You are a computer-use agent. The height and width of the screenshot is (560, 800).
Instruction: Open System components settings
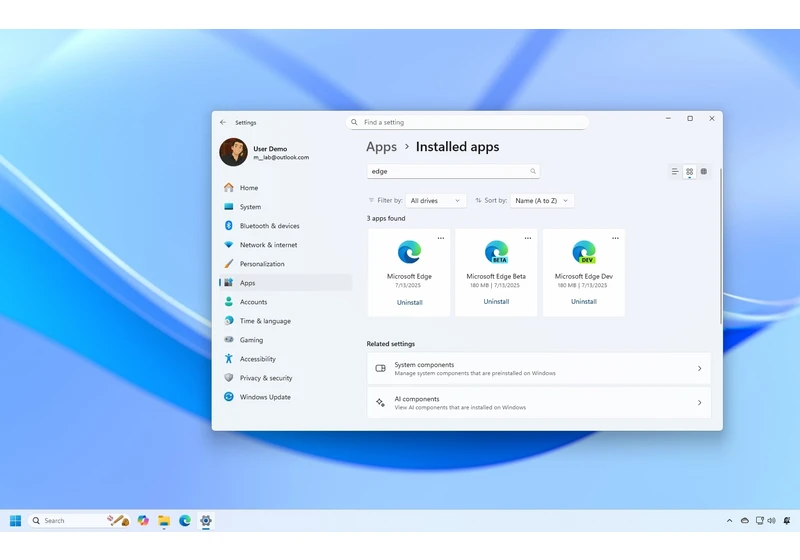(539, 368)
